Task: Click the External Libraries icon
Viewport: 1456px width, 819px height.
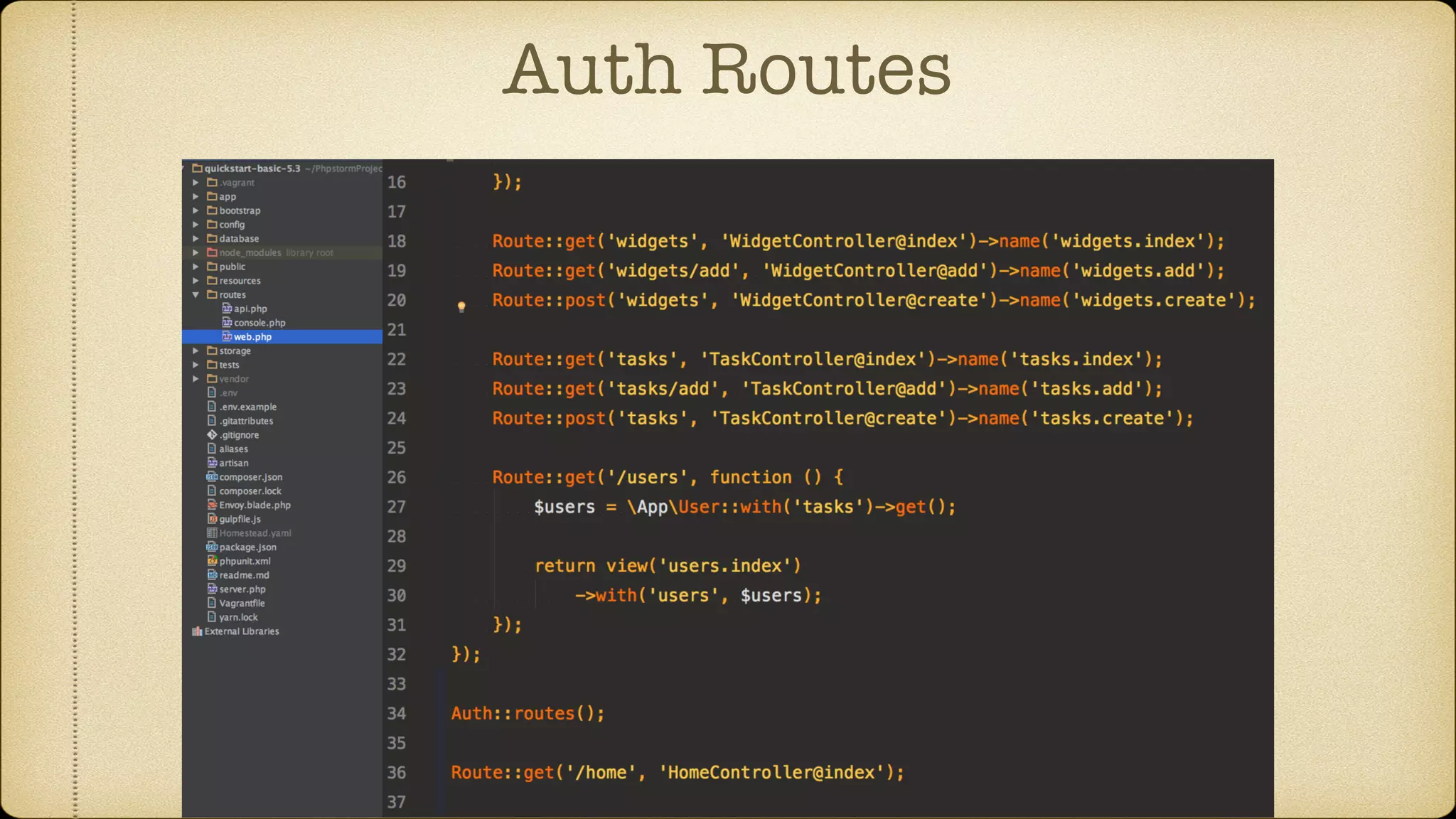Action: (x=197, y=631)
